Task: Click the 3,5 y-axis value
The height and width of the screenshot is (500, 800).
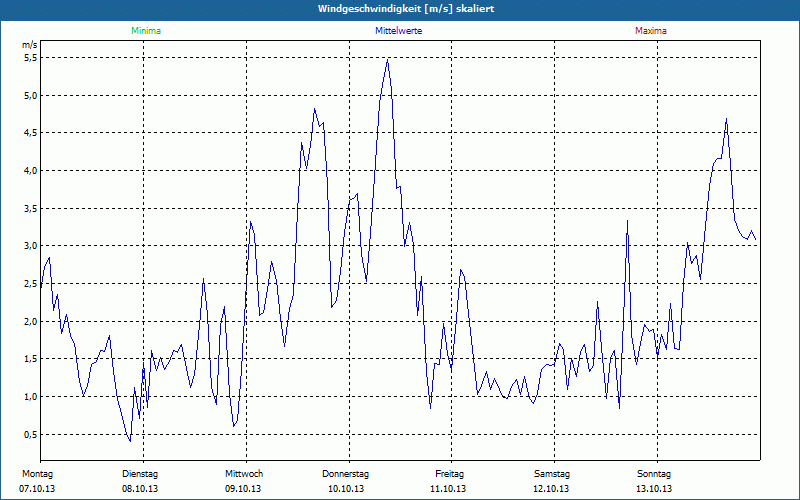Action: click(31, 208)
